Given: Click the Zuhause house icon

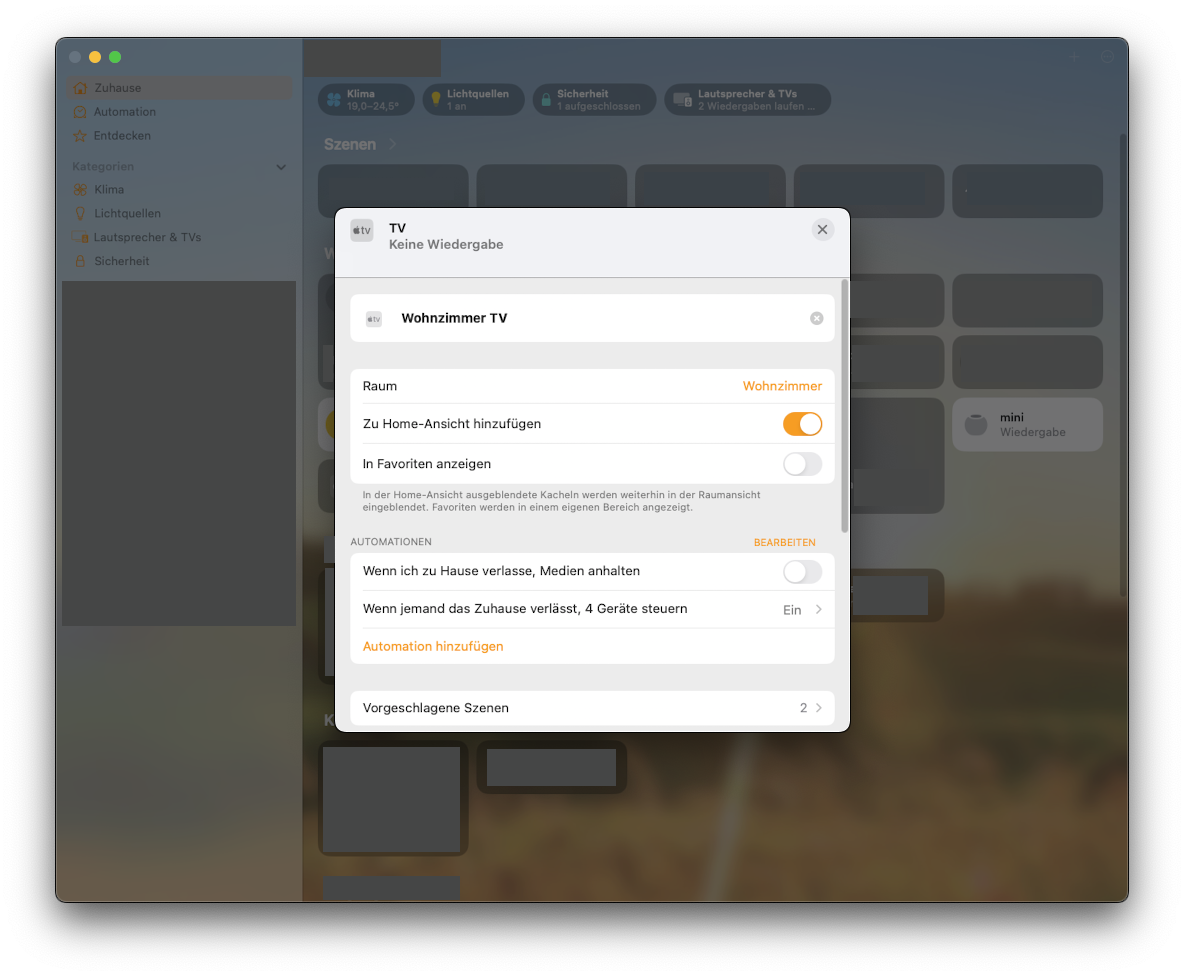Looking at the screenshot, I should coord(80,88).
